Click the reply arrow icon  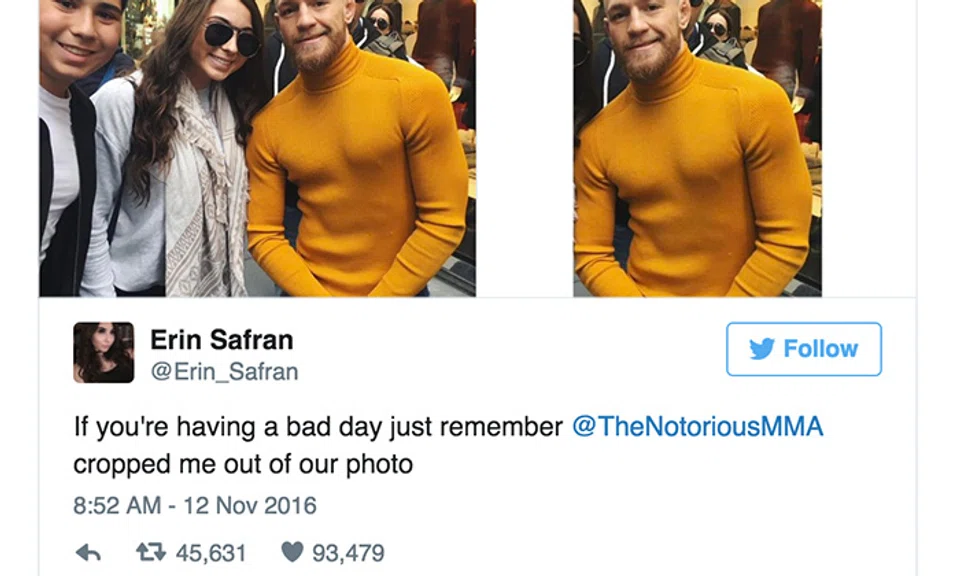click(88, 553)
